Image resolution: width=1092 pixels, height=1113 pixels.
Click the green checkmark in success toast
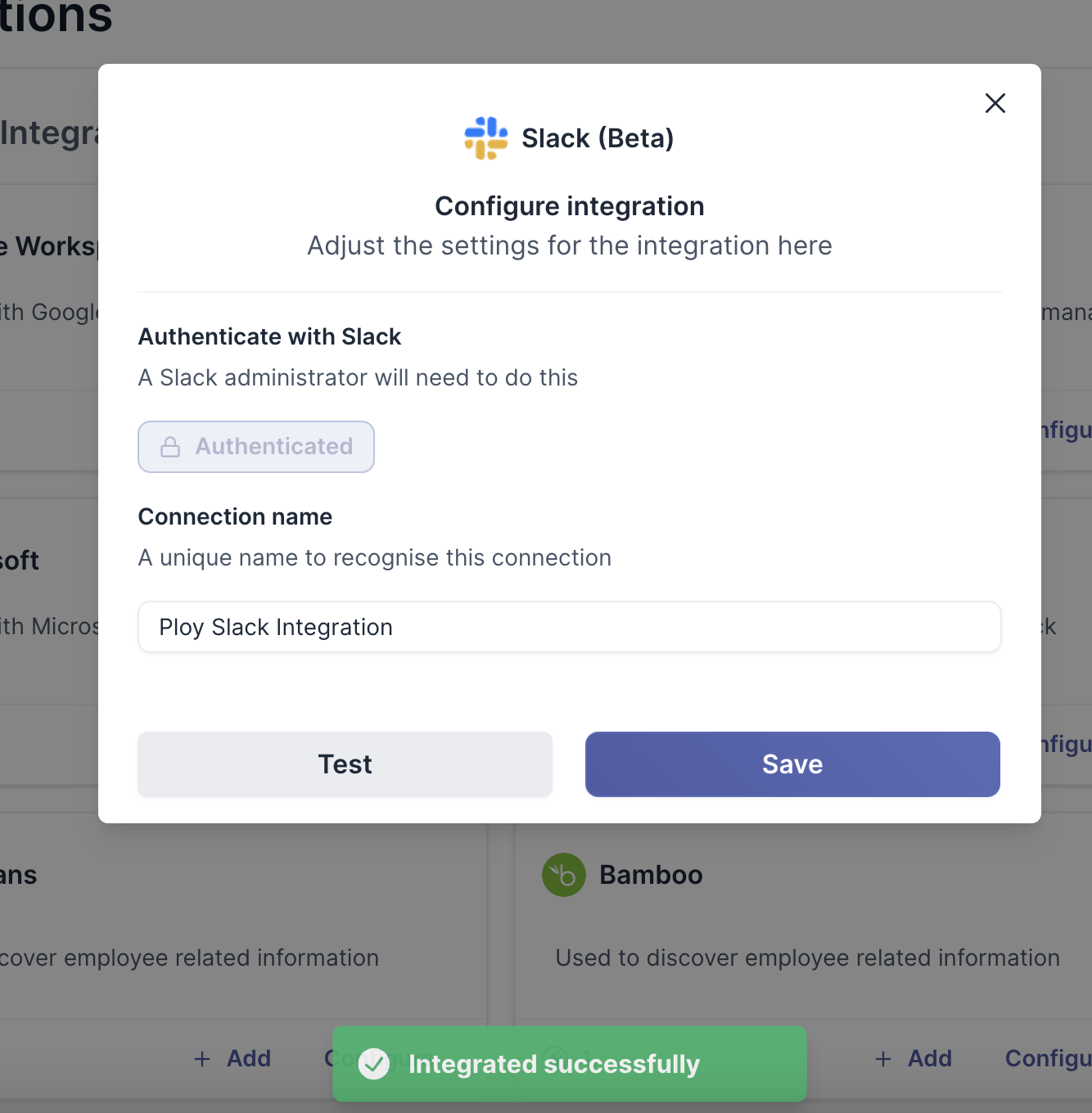pos(374,1064)
